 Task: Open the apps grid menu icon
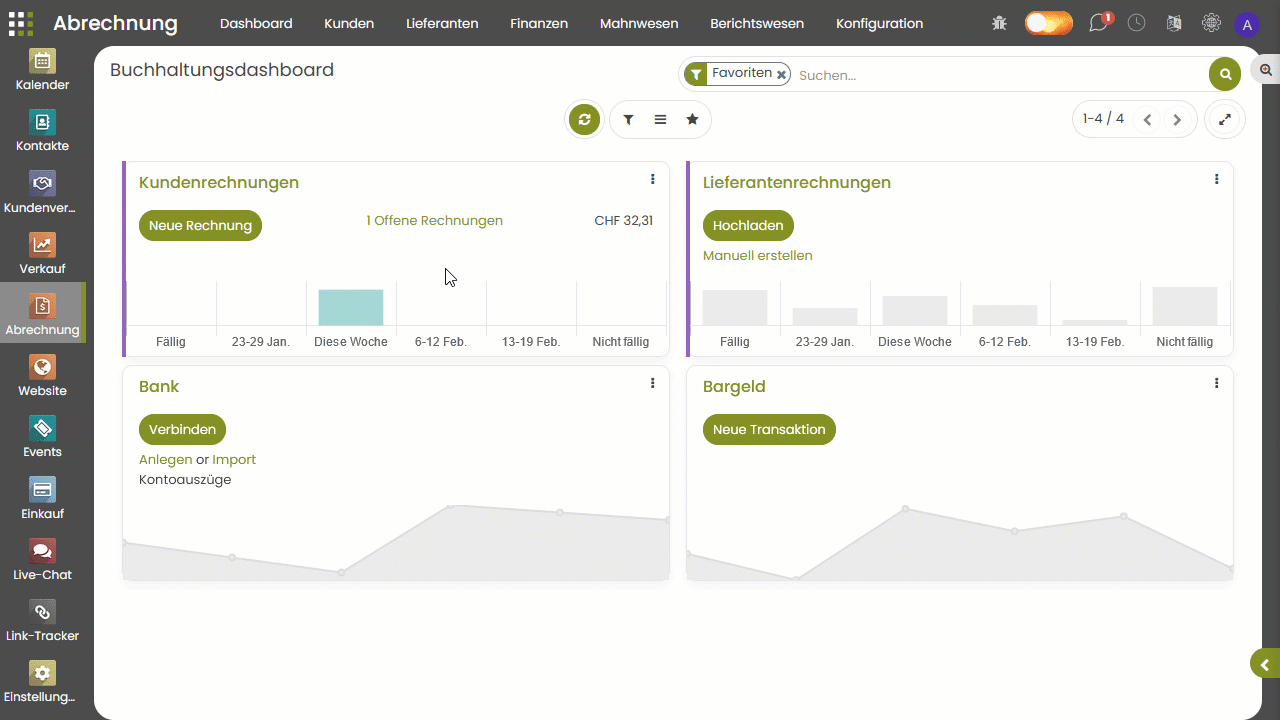[x=20, y=23]
